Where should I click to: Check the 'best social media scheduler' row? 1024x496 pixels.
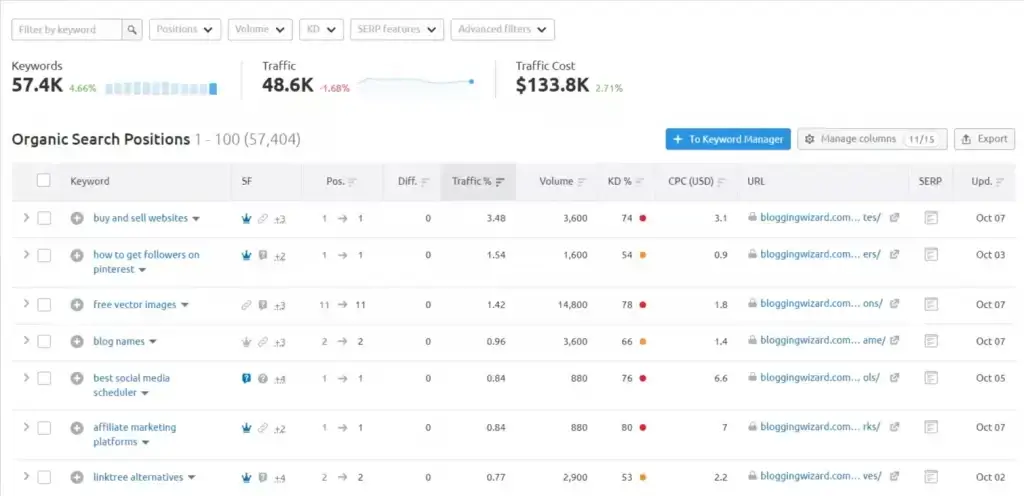click(44, 378)
